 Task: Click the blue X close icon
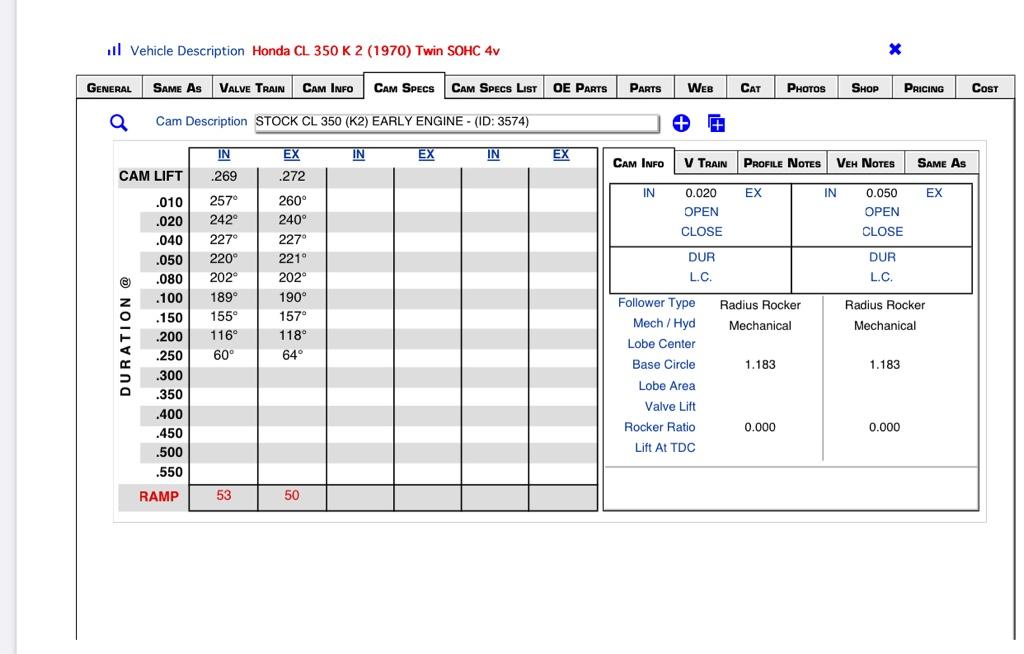895,49
